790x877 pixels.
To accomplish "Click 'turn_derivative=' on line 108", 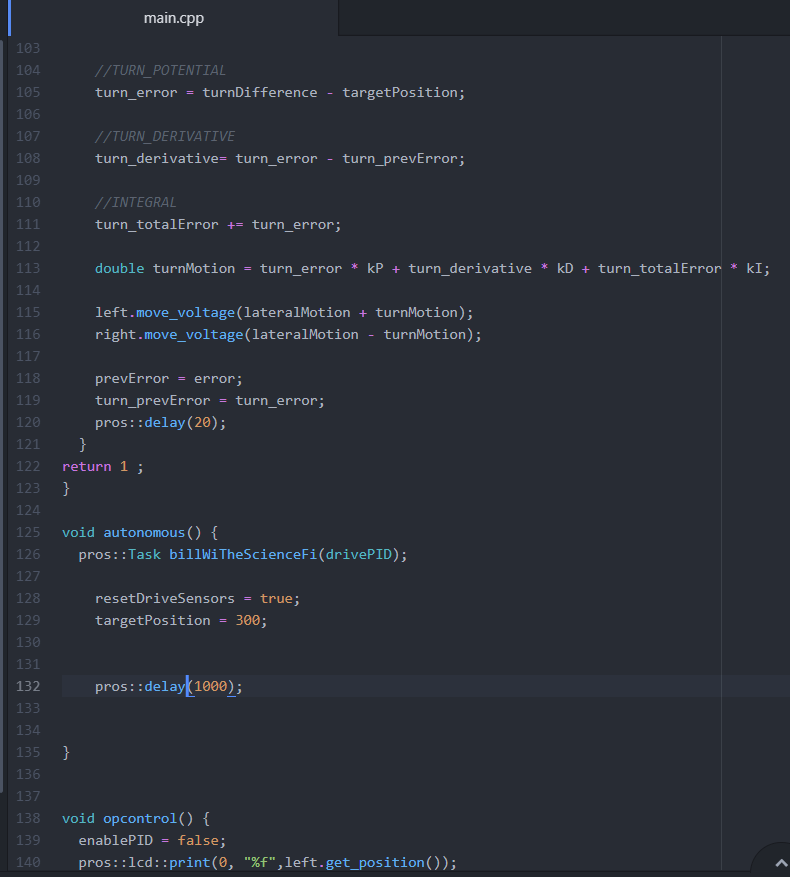I will point(161,158).
